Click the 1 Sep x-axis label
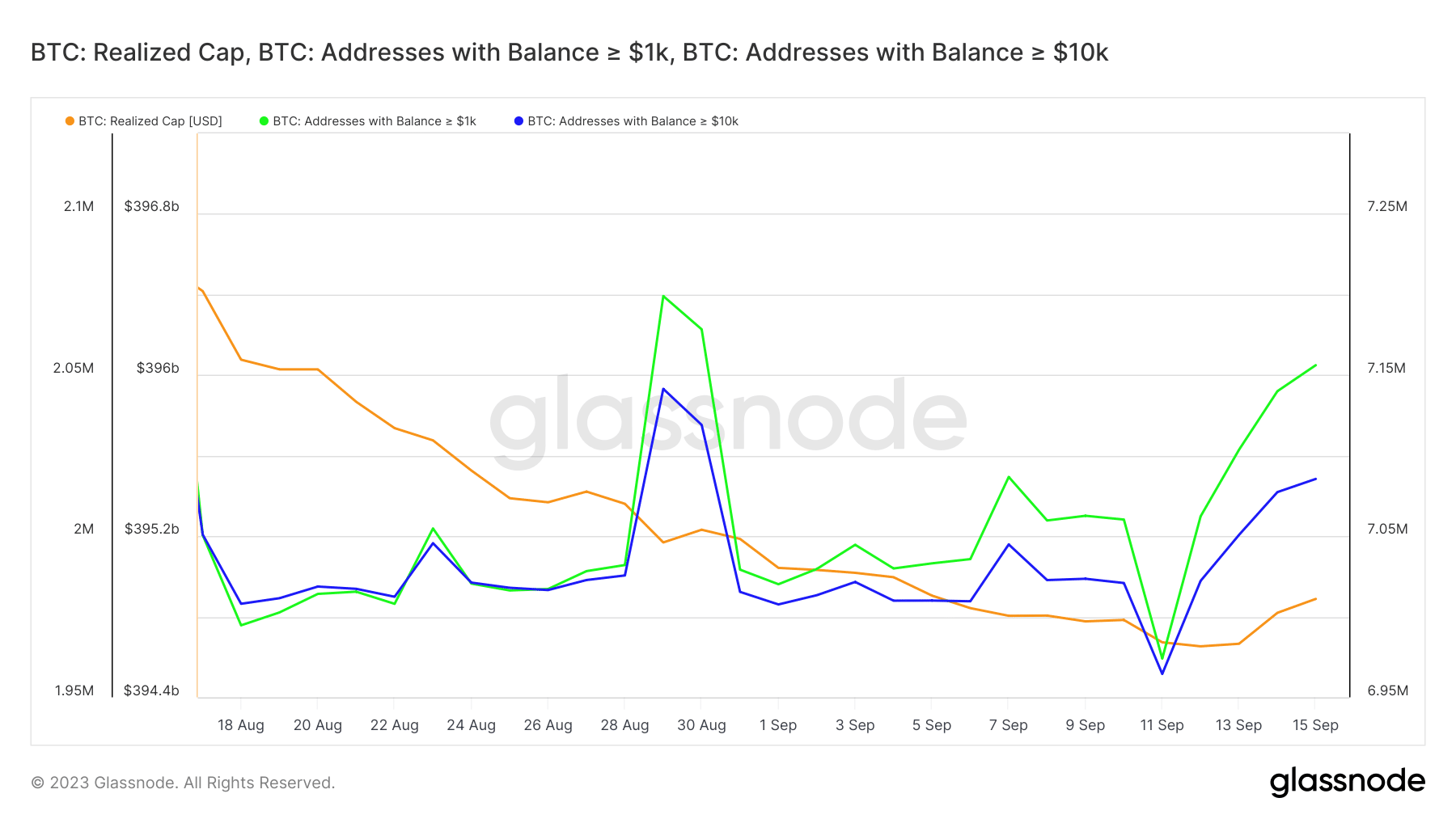 778,725
